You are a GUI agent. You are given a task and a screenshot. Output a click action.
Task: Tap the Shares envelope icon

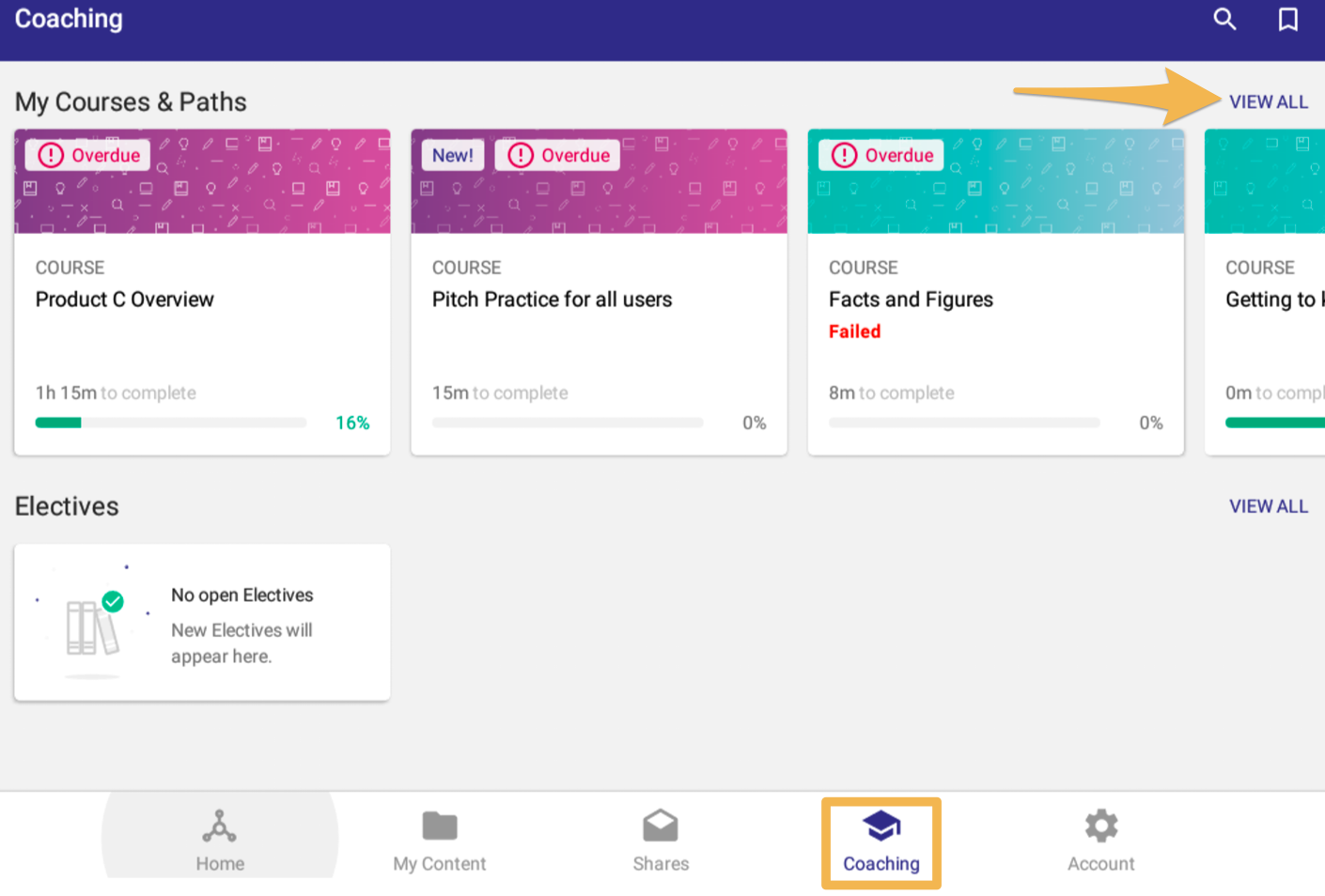660,826
